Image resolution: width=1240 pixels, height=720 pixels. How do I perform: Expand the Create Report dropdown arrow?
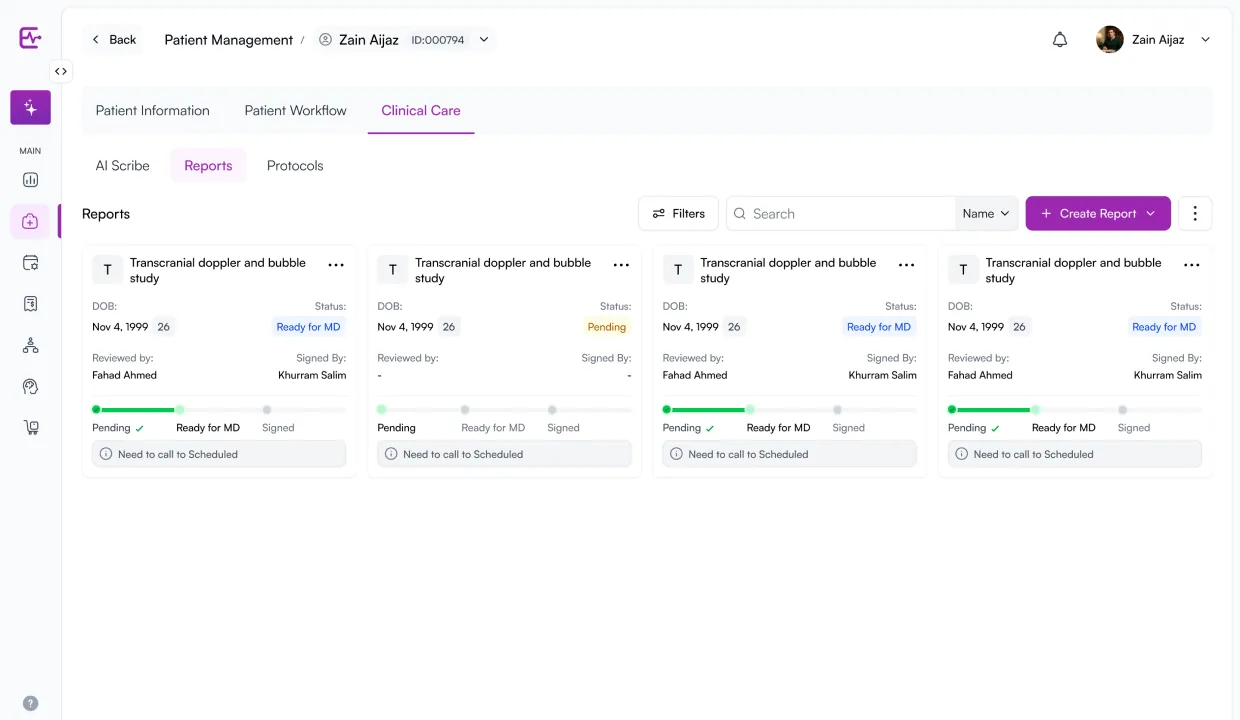point(1151,213)
